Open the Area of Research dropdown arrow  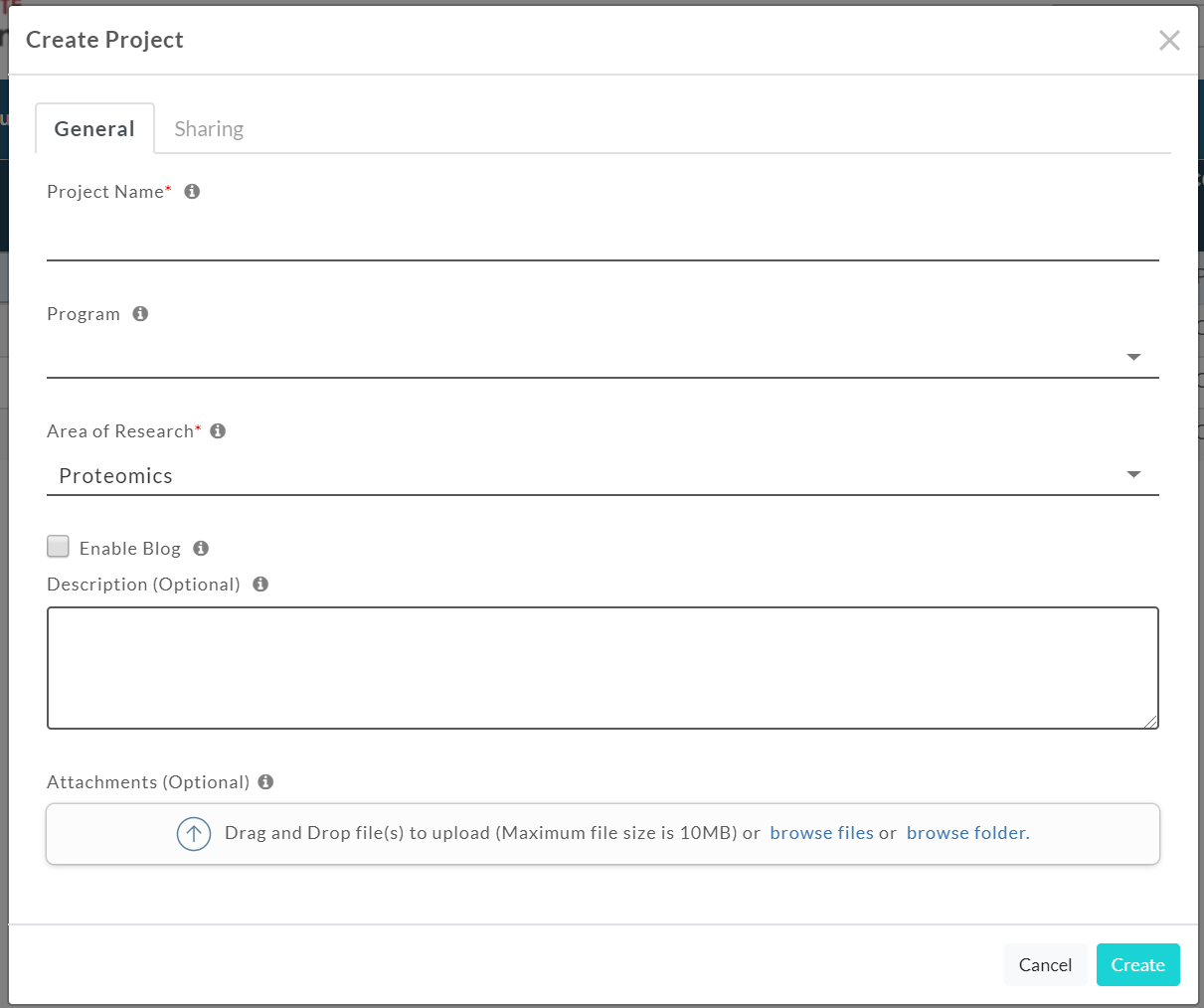point(1133,475)
